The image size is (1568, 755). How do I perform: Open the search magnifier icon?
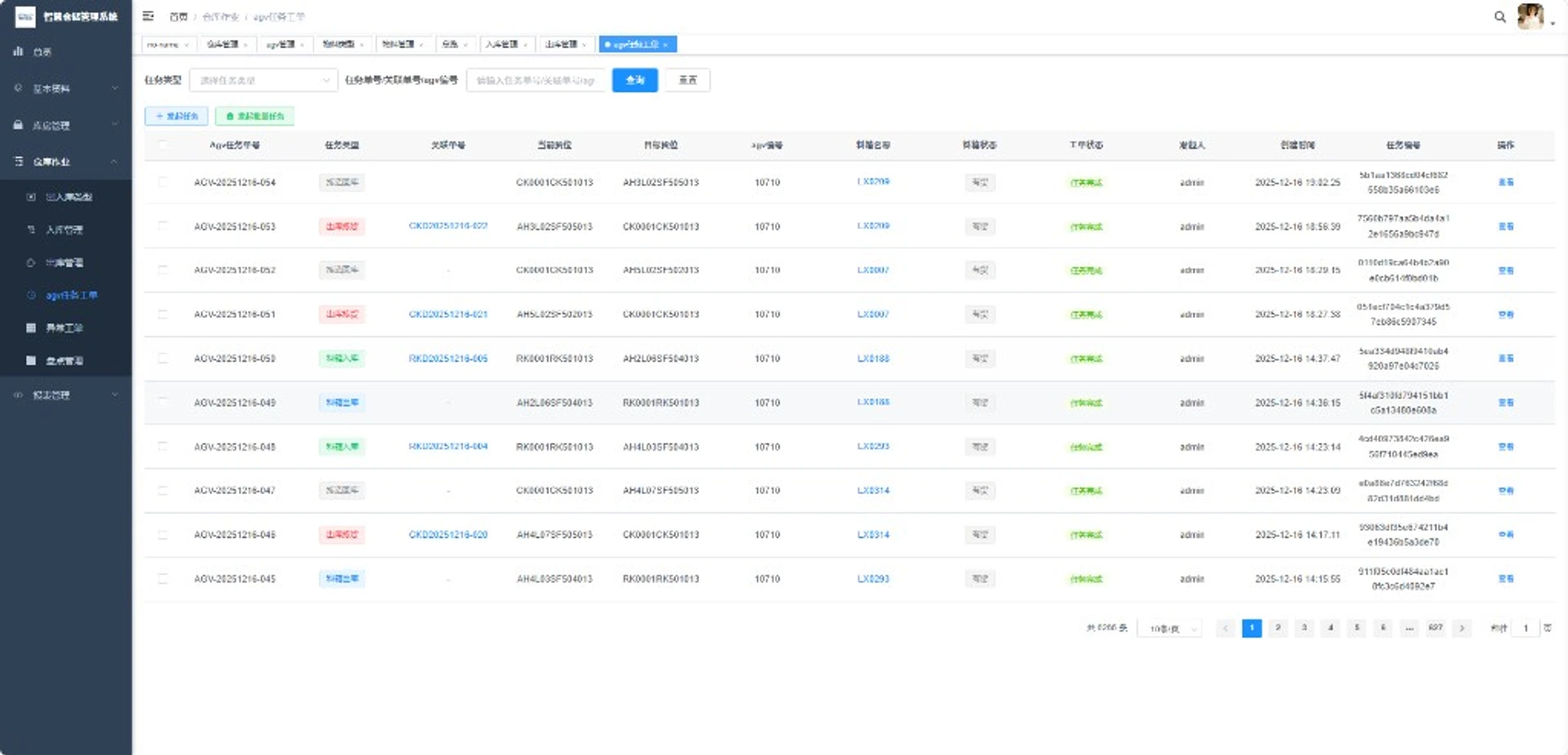coord(1499,16)
